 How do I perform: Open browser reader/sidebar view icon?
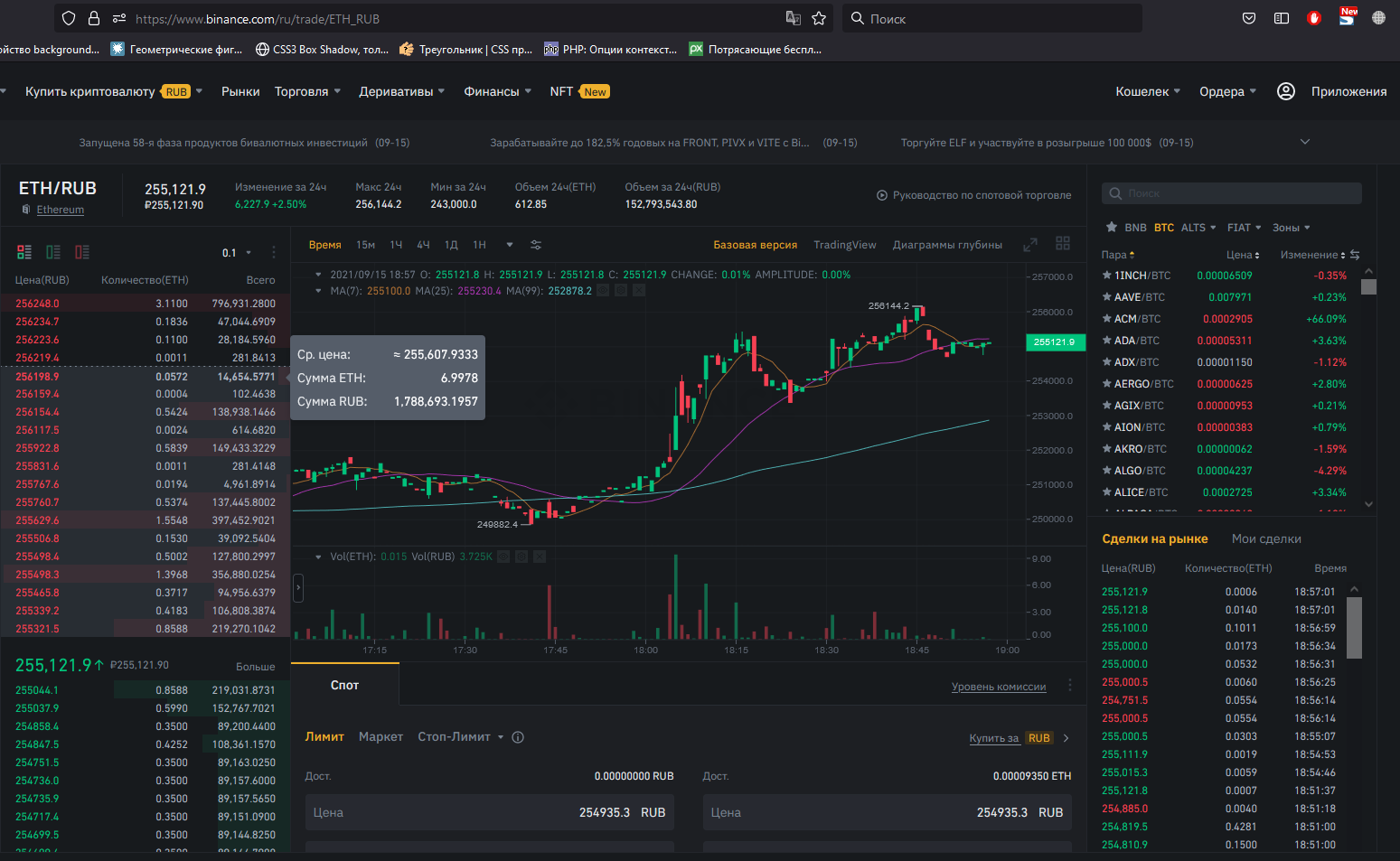(1282, 18)
